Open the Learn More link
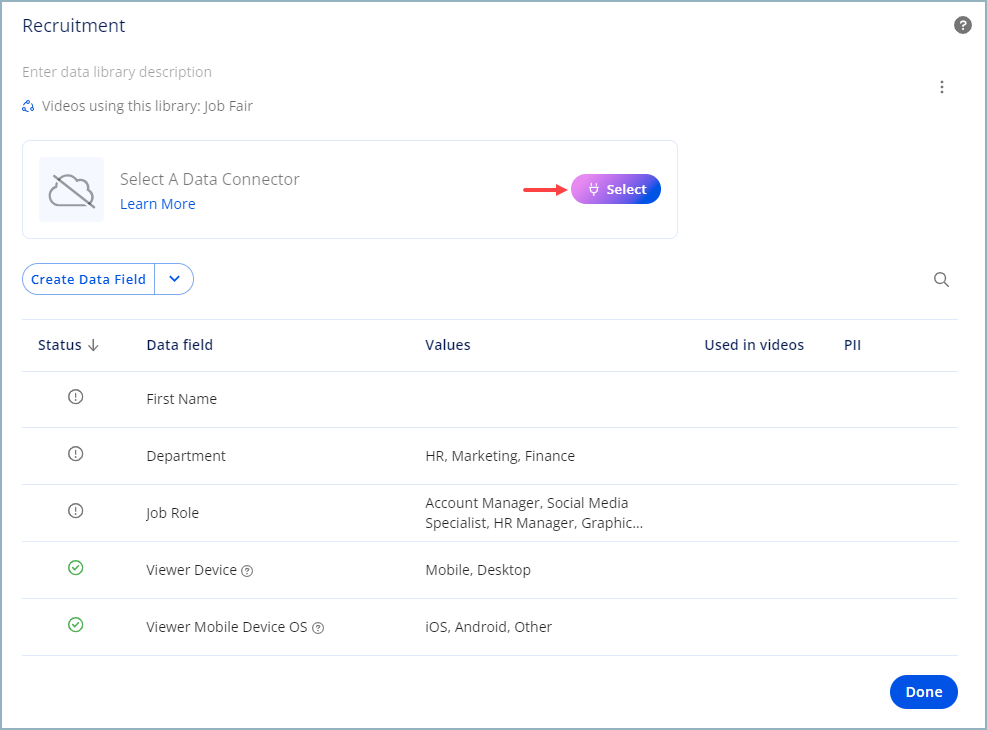Screen dimensions: 987x730 [x=158, y=204]
